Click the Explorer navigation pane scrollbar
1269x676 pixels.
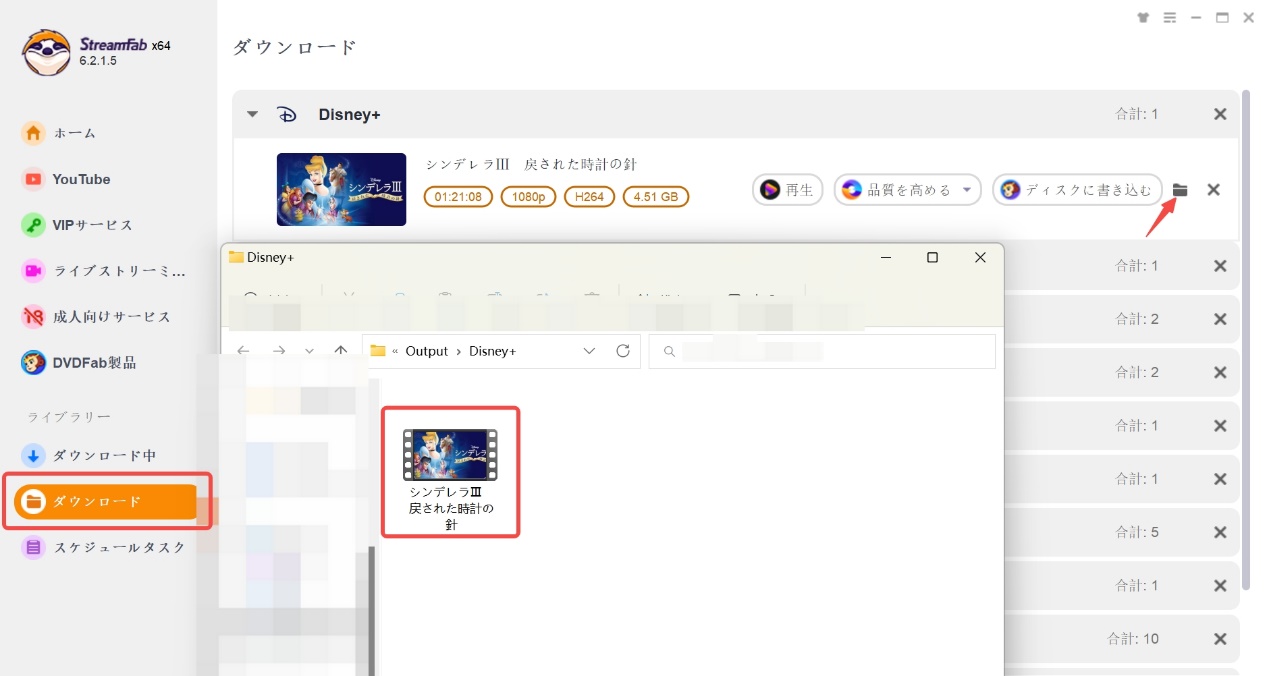coord(373,612)
